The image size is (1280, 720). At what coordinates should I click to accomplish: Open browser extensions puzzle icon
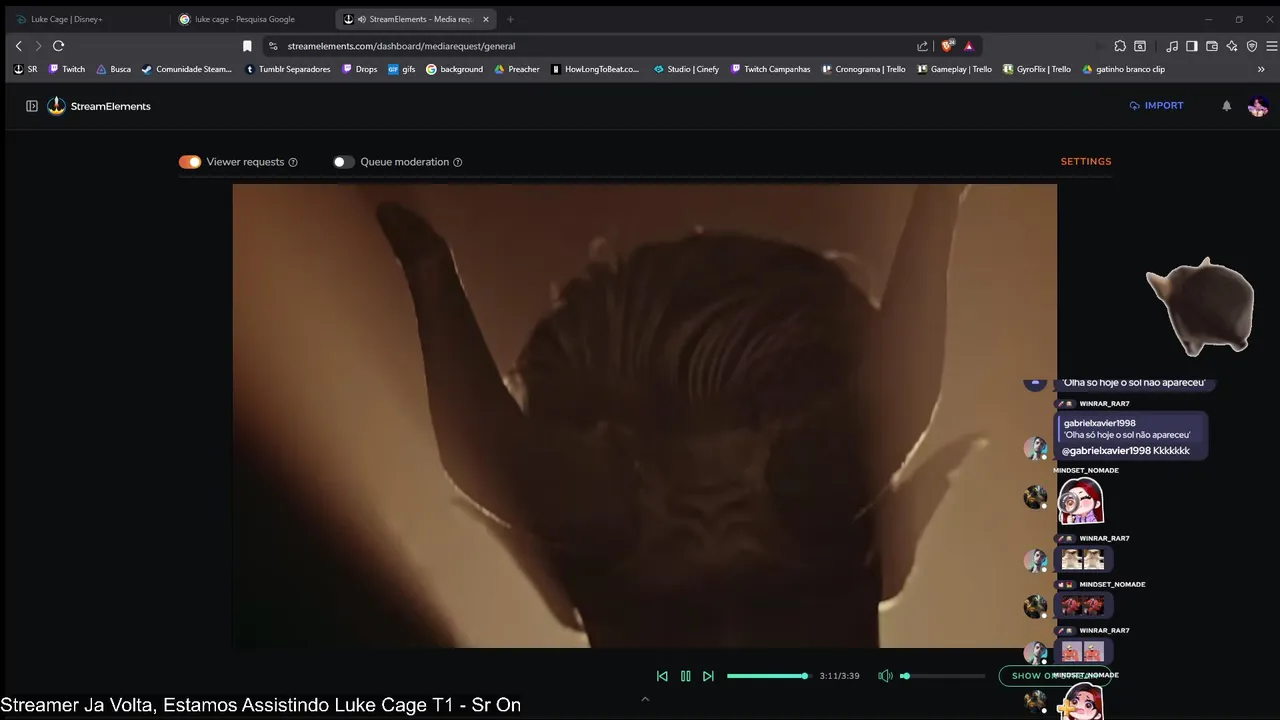[x=1120, y=46]
